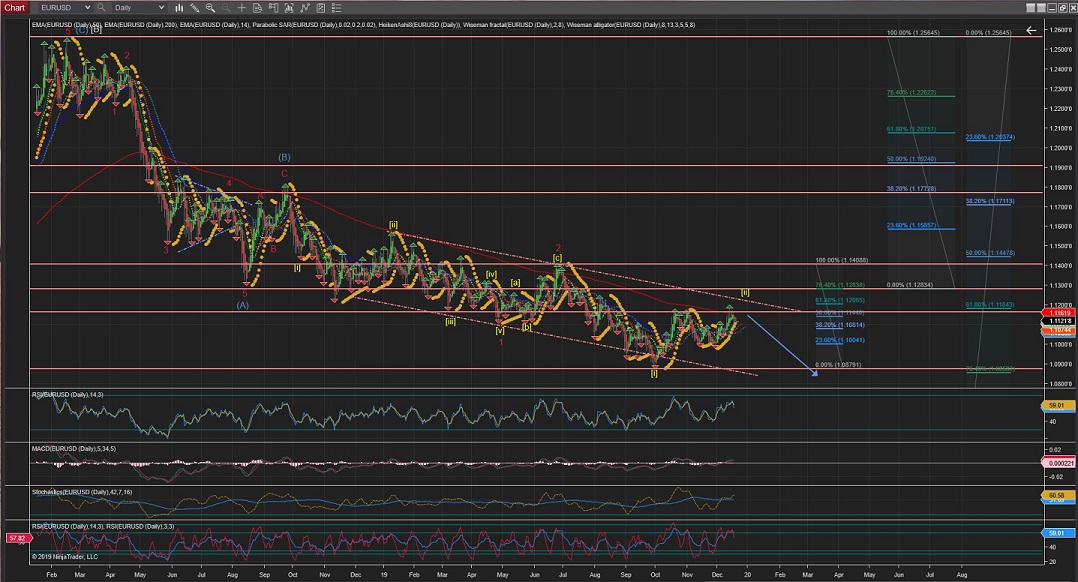This screenshot has width=1078, height=582.
Task: Open the Chart Trader icon
Action: coord(273,7)
